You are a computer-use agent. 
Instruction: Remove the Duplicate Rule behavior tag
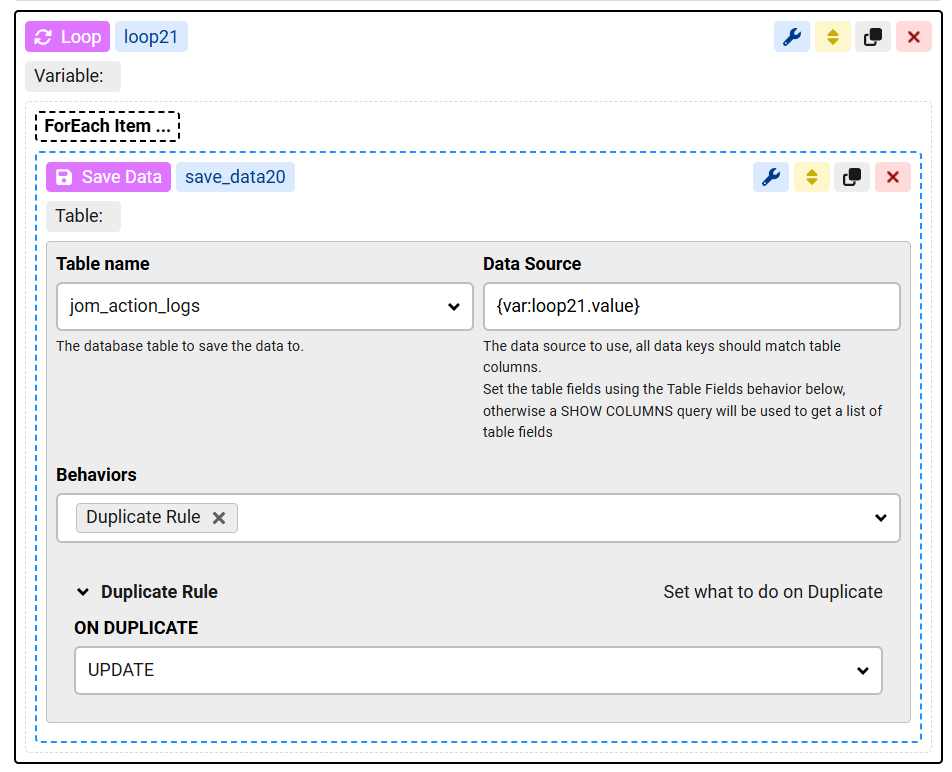click(219, 517)
